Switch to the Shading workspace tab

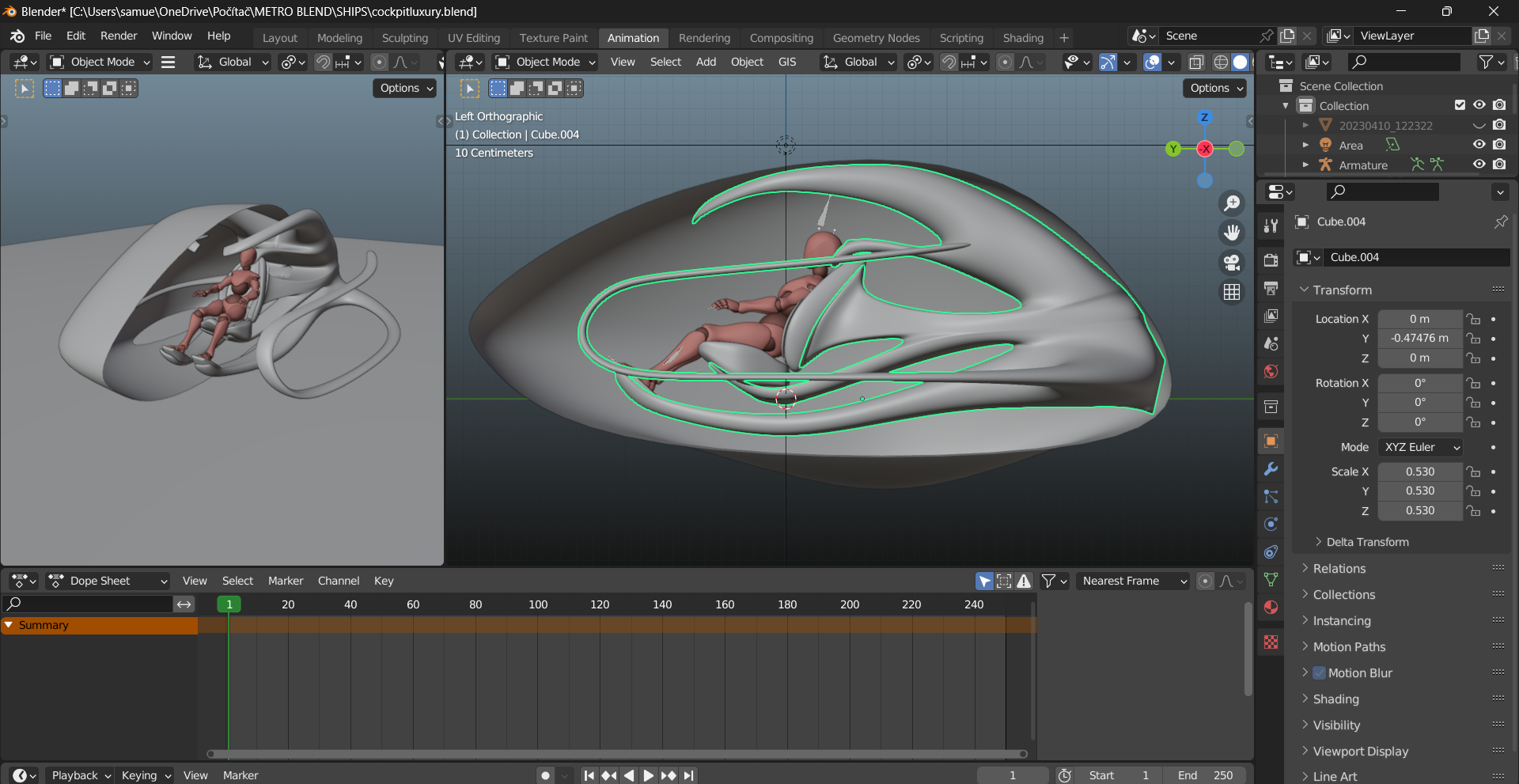pyautogui.click(x=1022, y=38)
